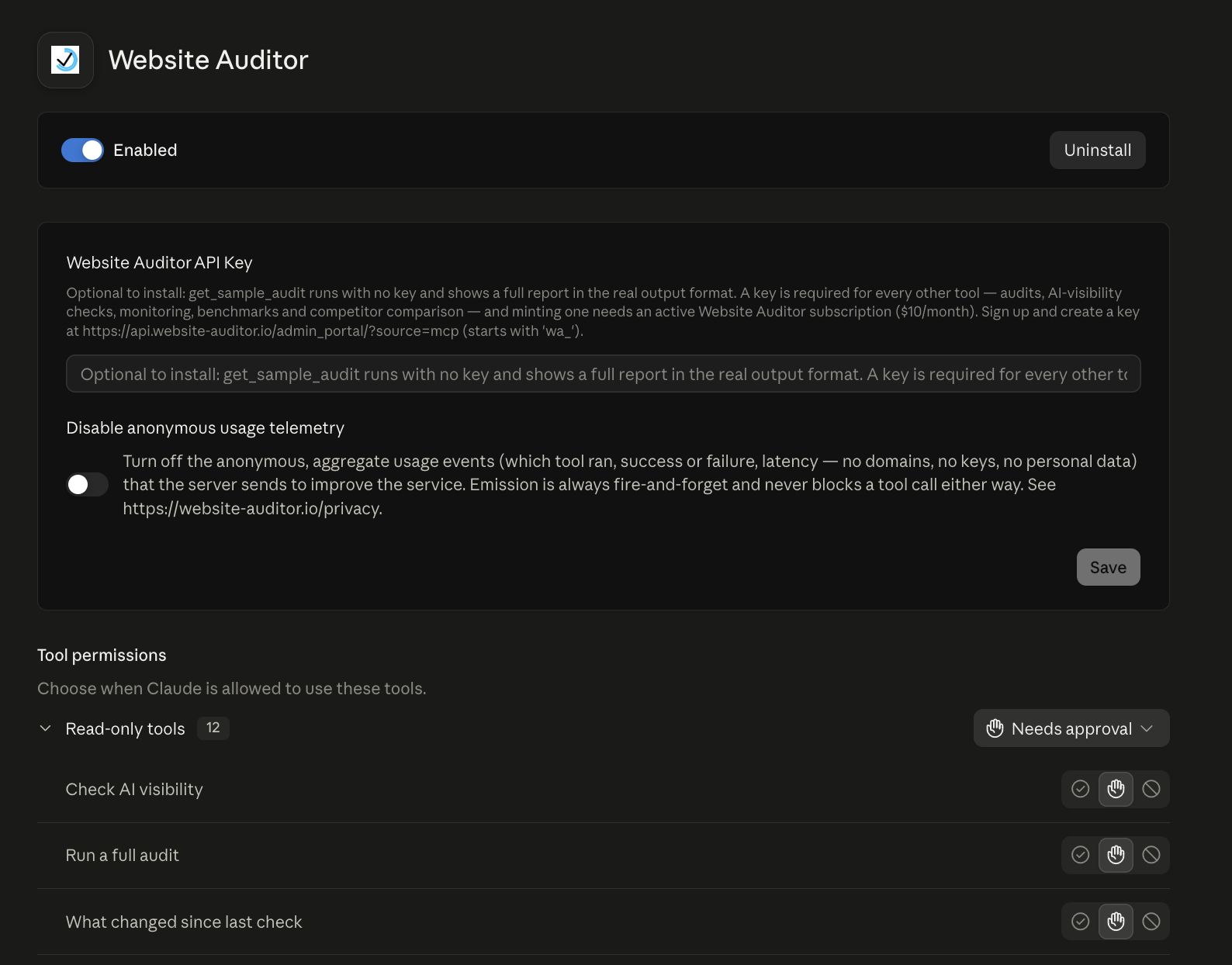Image resolution: width=1232 pixels, height=965 pixels.
Task: Allow What changed since last check always
Action: click(1080, 922)
